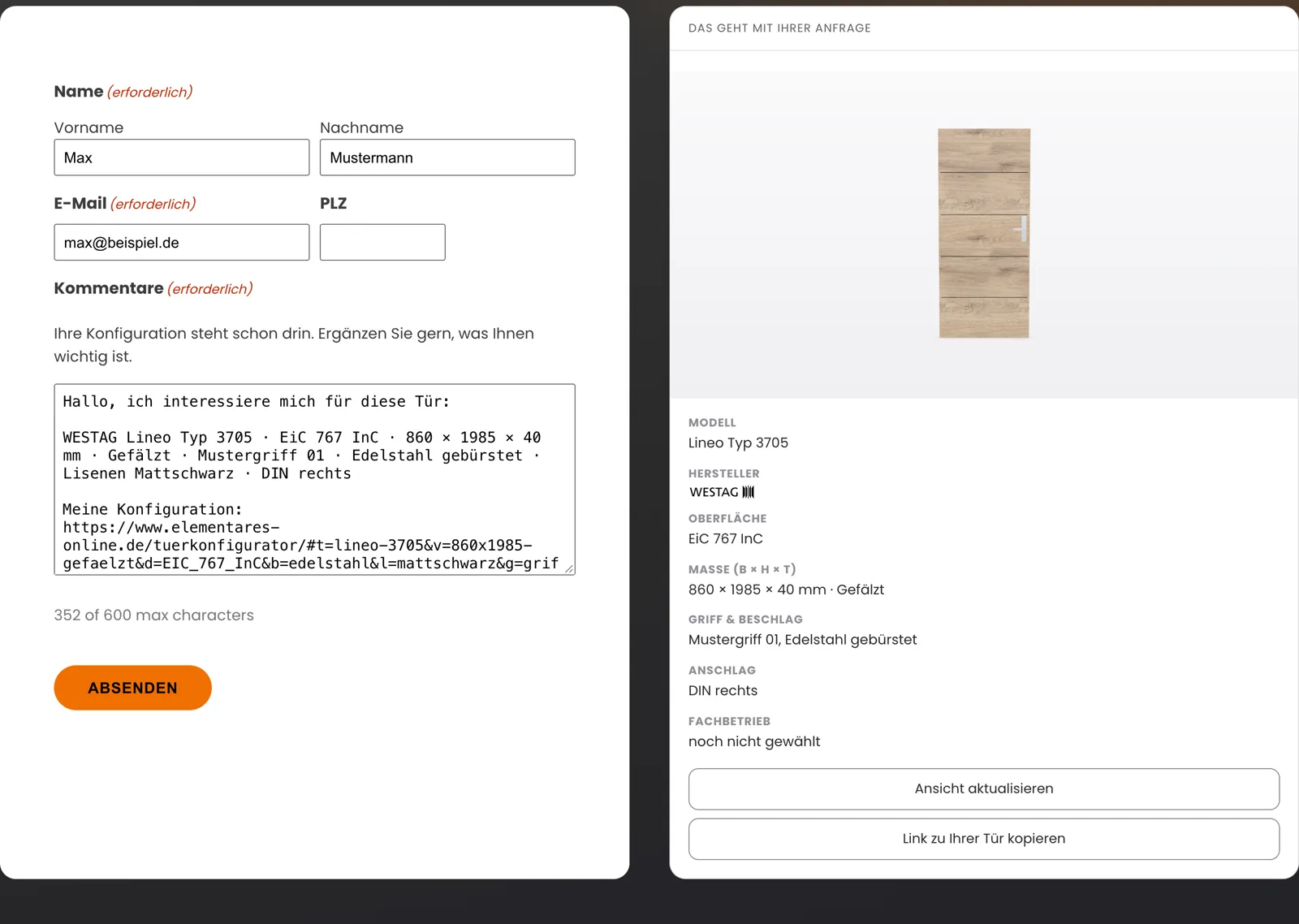Image resolution: width=1299 pixels, height=924 pixels.
Task: Click the empty PLZ input field
Action: click(x=382, y=242)
